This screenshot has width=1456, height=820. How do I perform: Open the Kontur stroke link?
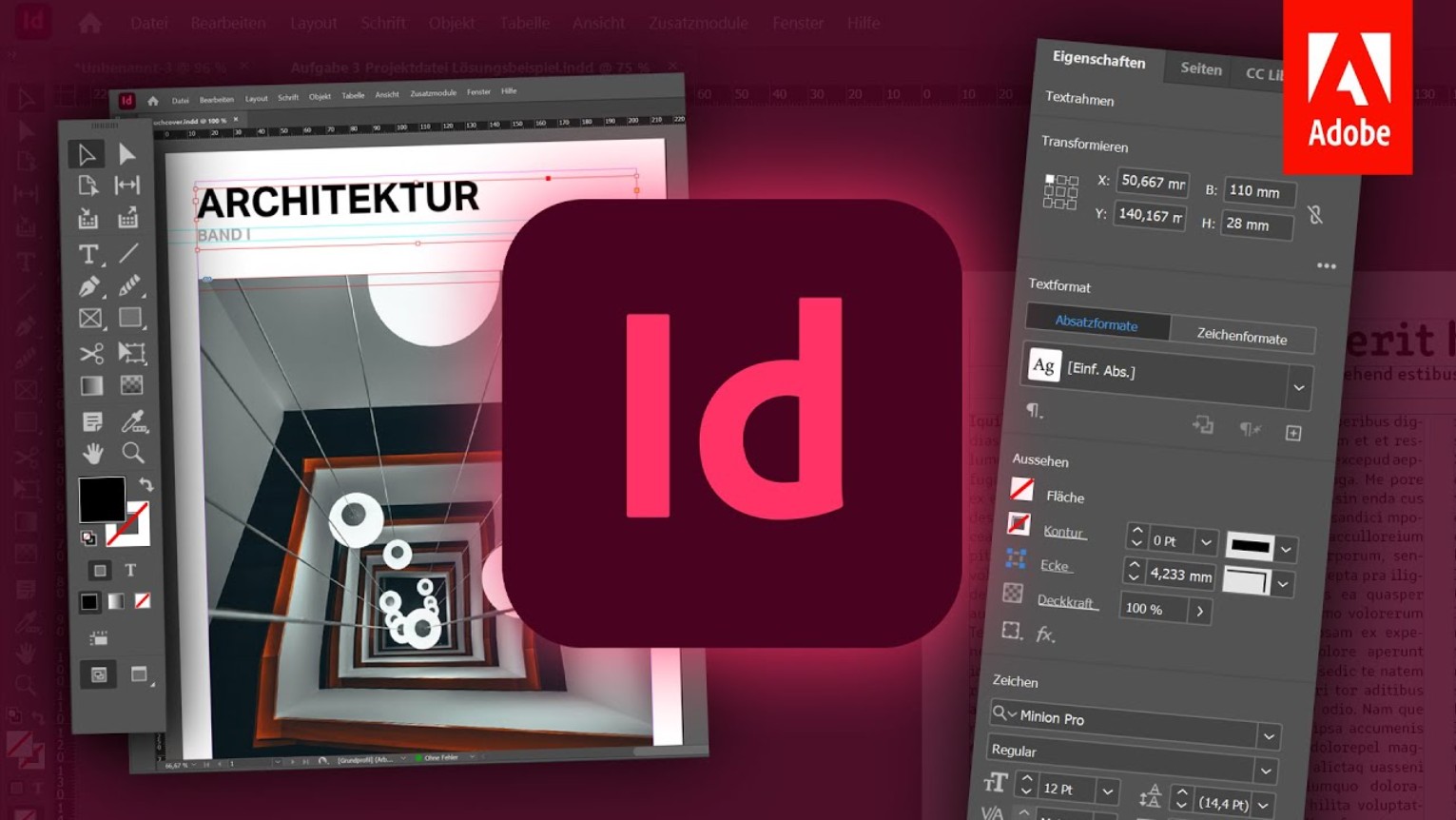pos(1063,532)
